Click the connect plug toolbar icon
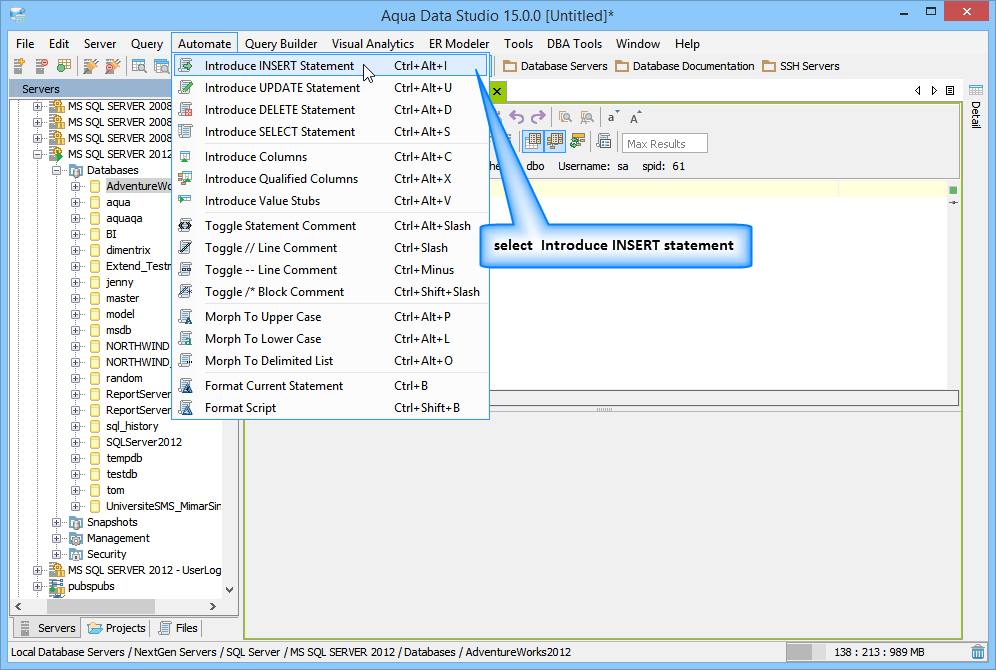The width and height of the screenshot is (996, 670). [x=91, y=65]
